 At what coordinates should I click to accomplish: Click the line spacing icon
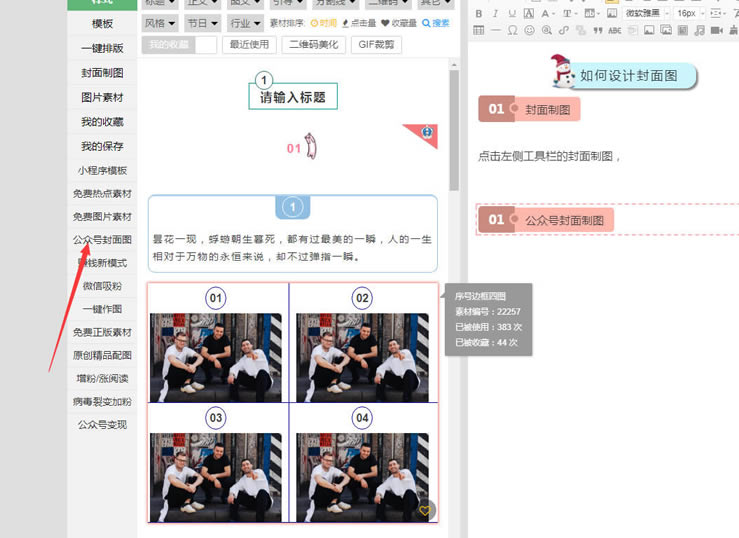point(716,14)
